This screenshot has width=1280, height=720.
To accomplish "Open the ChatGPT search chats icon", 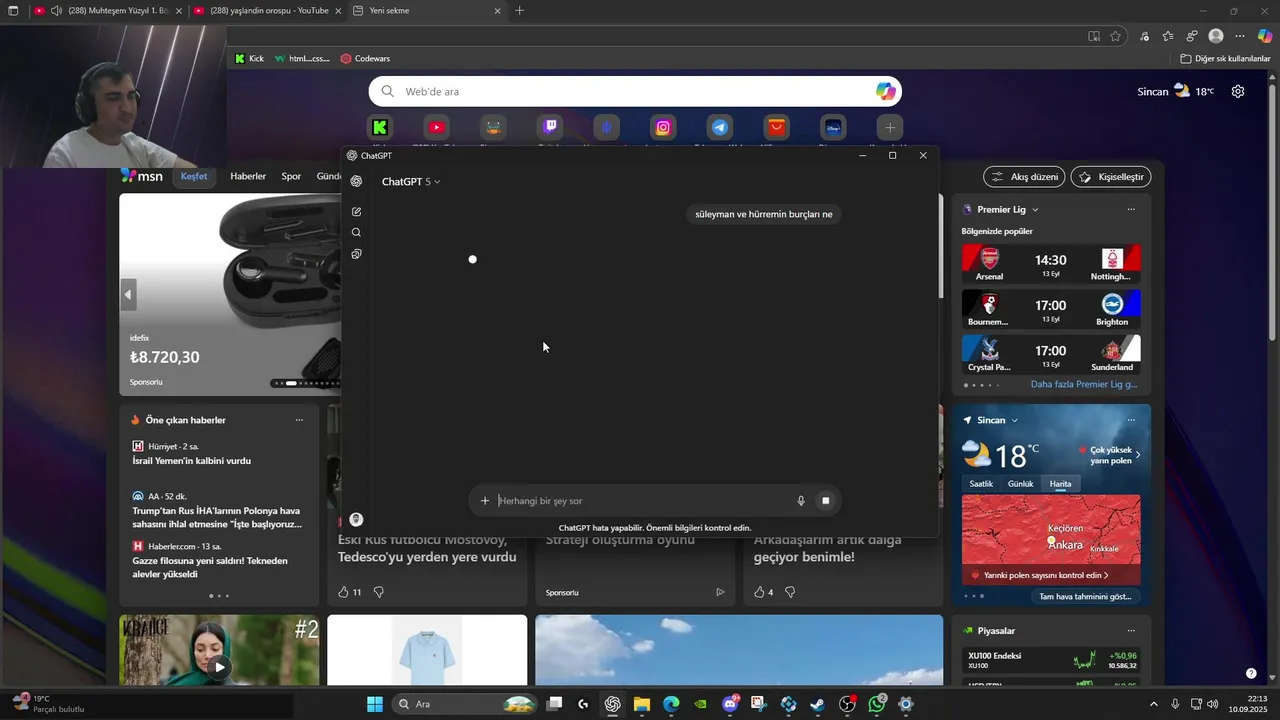I will pyautogui.click(x=356, y=233).
